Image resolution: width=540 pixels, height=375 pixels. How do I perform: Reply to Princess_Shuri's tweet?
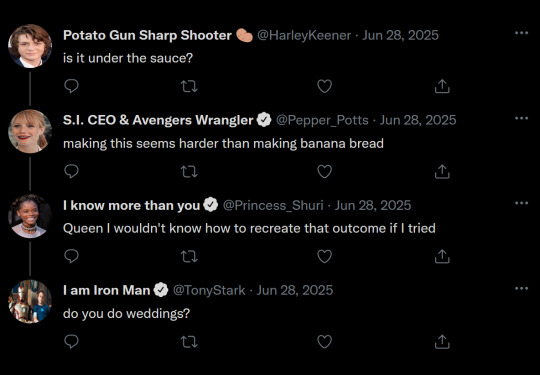coord(71,256)
